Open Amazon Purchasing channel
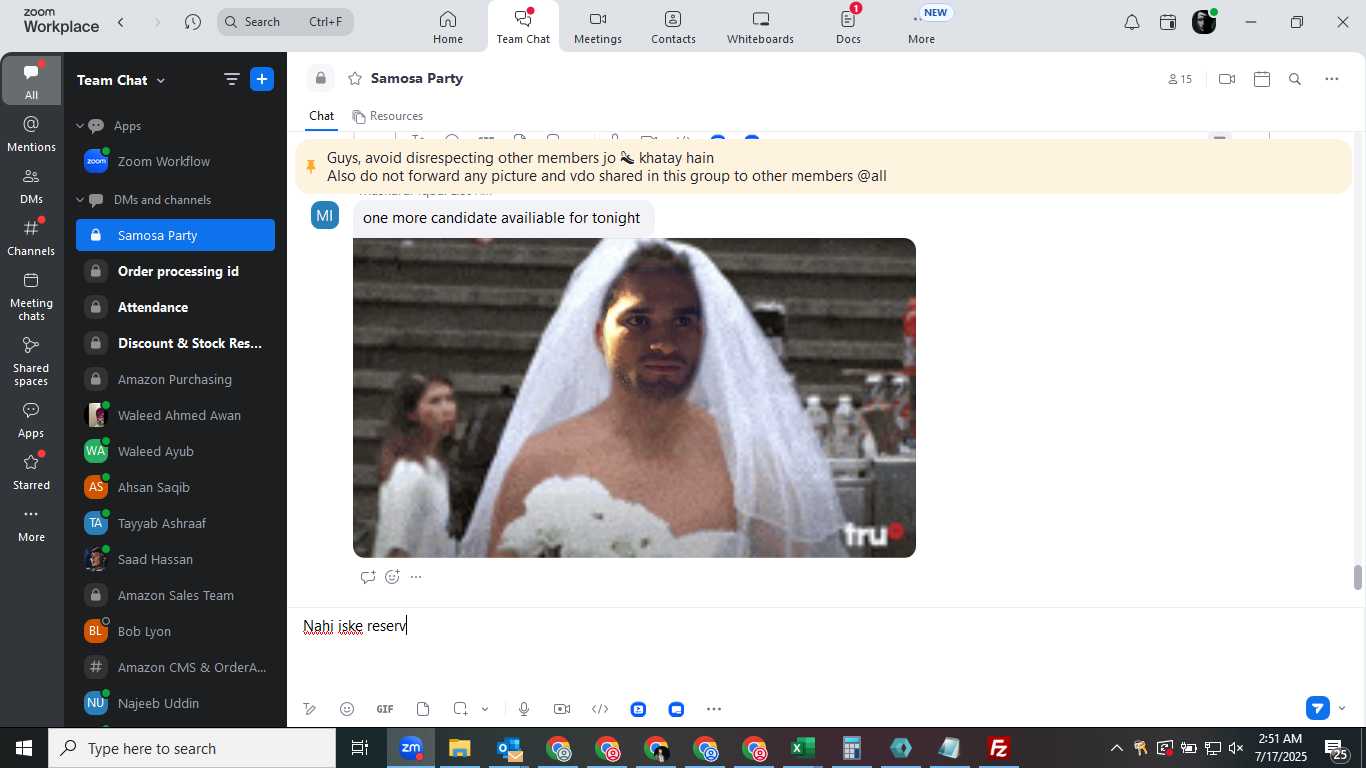Screen dimensions: 1366x768 click(175, 379)
